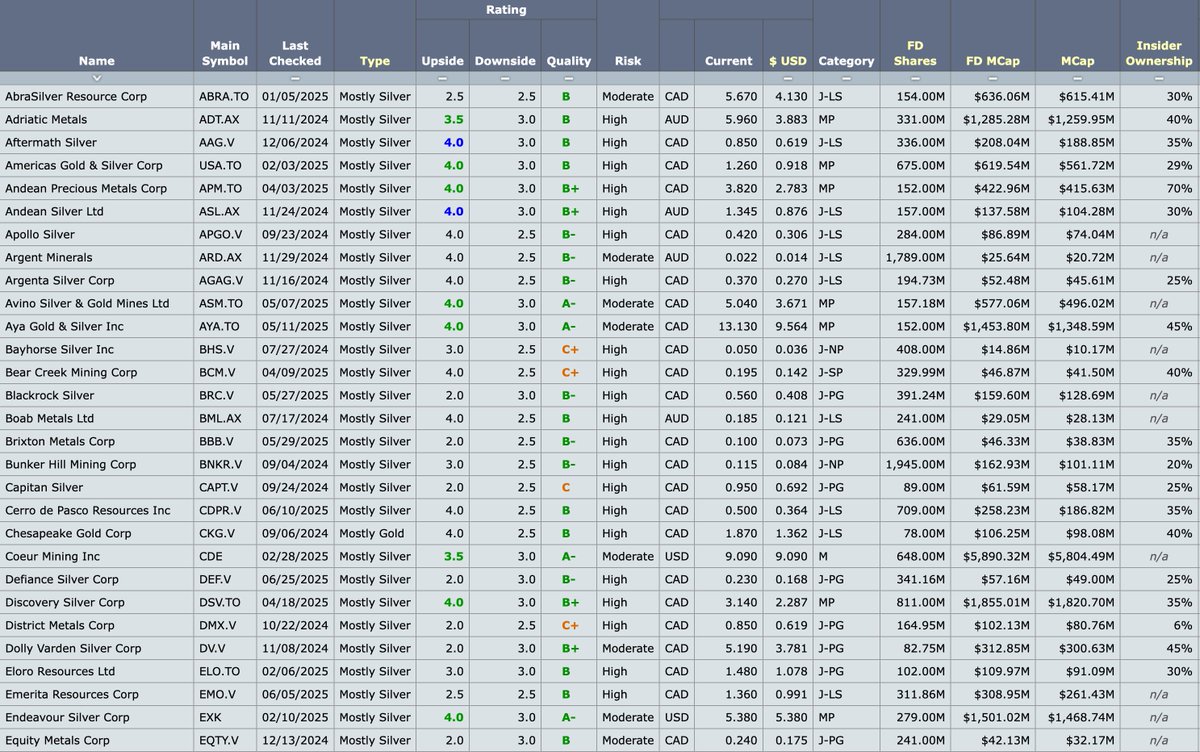Open the filter control under Insider Ownership column
Image resolution: width=1200 pixels, height=752 pixels.
(x=1158, y=78)
